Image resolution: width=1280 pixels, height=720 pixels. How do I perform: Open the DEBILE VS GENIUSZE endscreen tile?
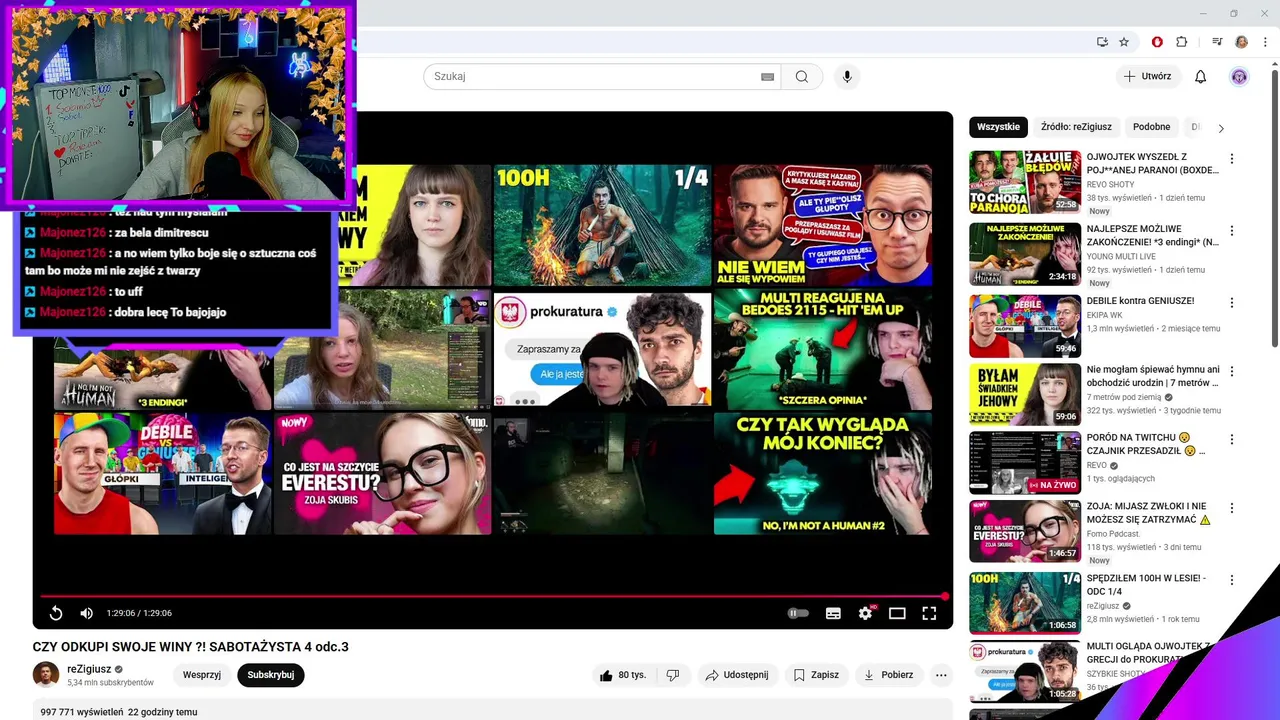(x=162, y=474)
